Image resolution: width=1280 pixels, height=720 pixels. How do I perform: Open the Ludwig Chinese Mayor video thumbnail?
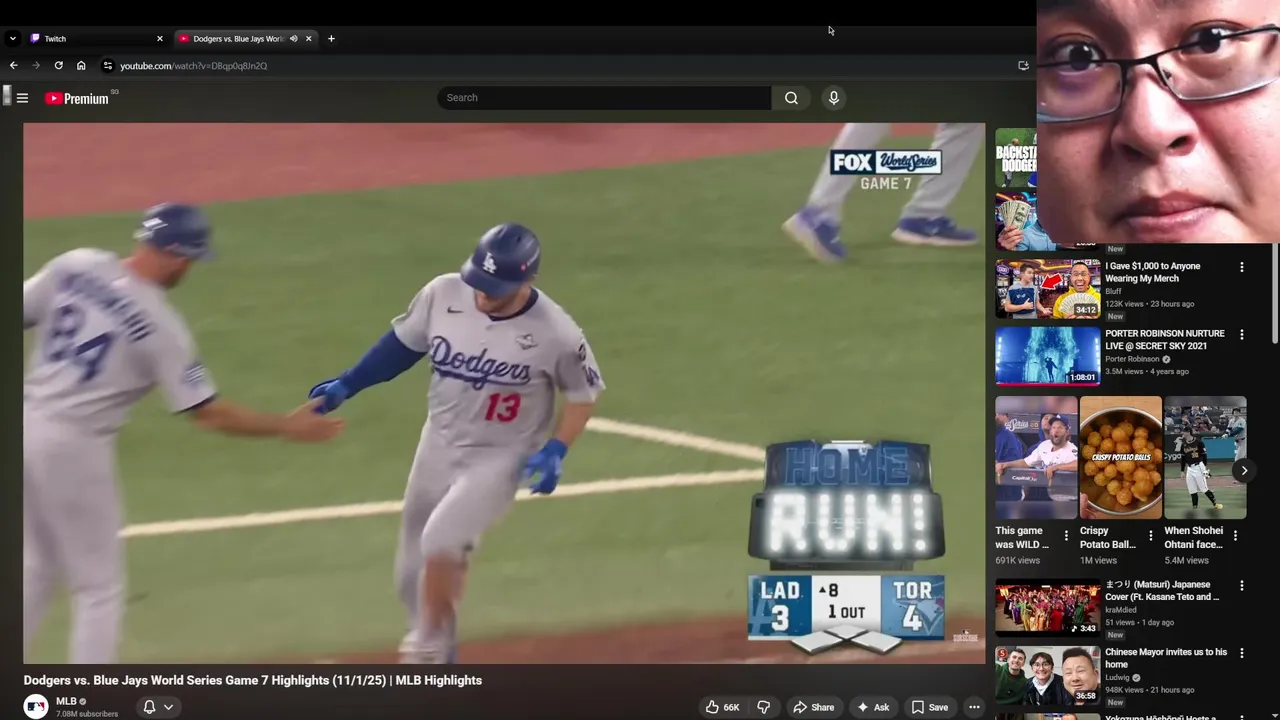(x=1047, y=675)
